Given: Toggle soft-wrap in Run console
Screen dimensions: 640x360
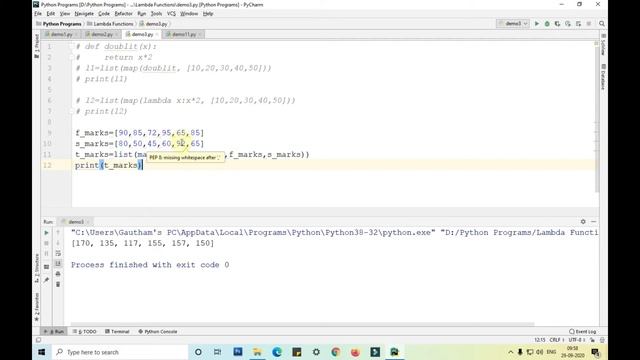Looking at the screenshot, I should (58, 253).
